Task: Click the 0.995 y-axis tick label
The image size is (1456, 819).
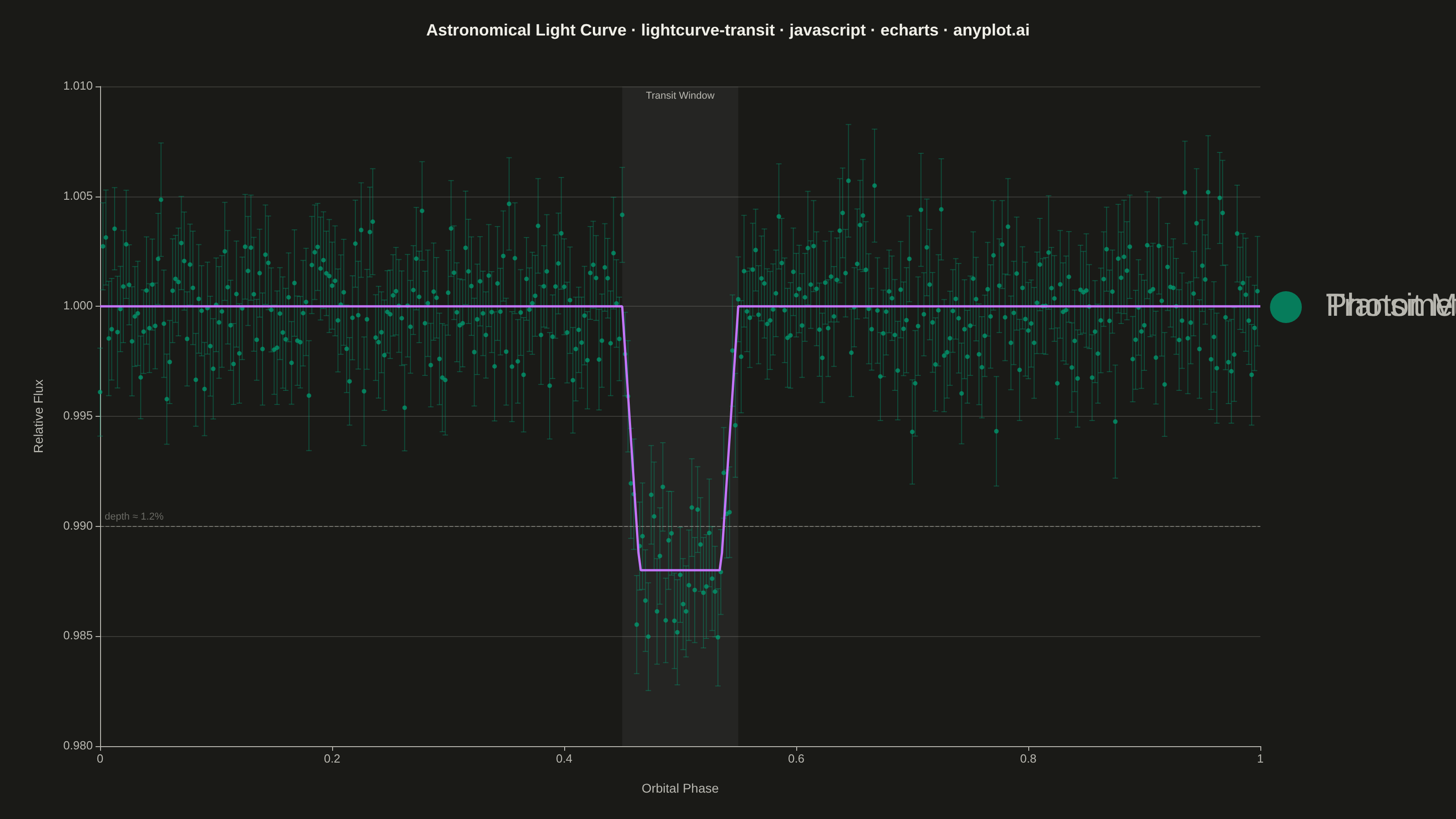Action: pyautogui.click(x=78, y=416)
